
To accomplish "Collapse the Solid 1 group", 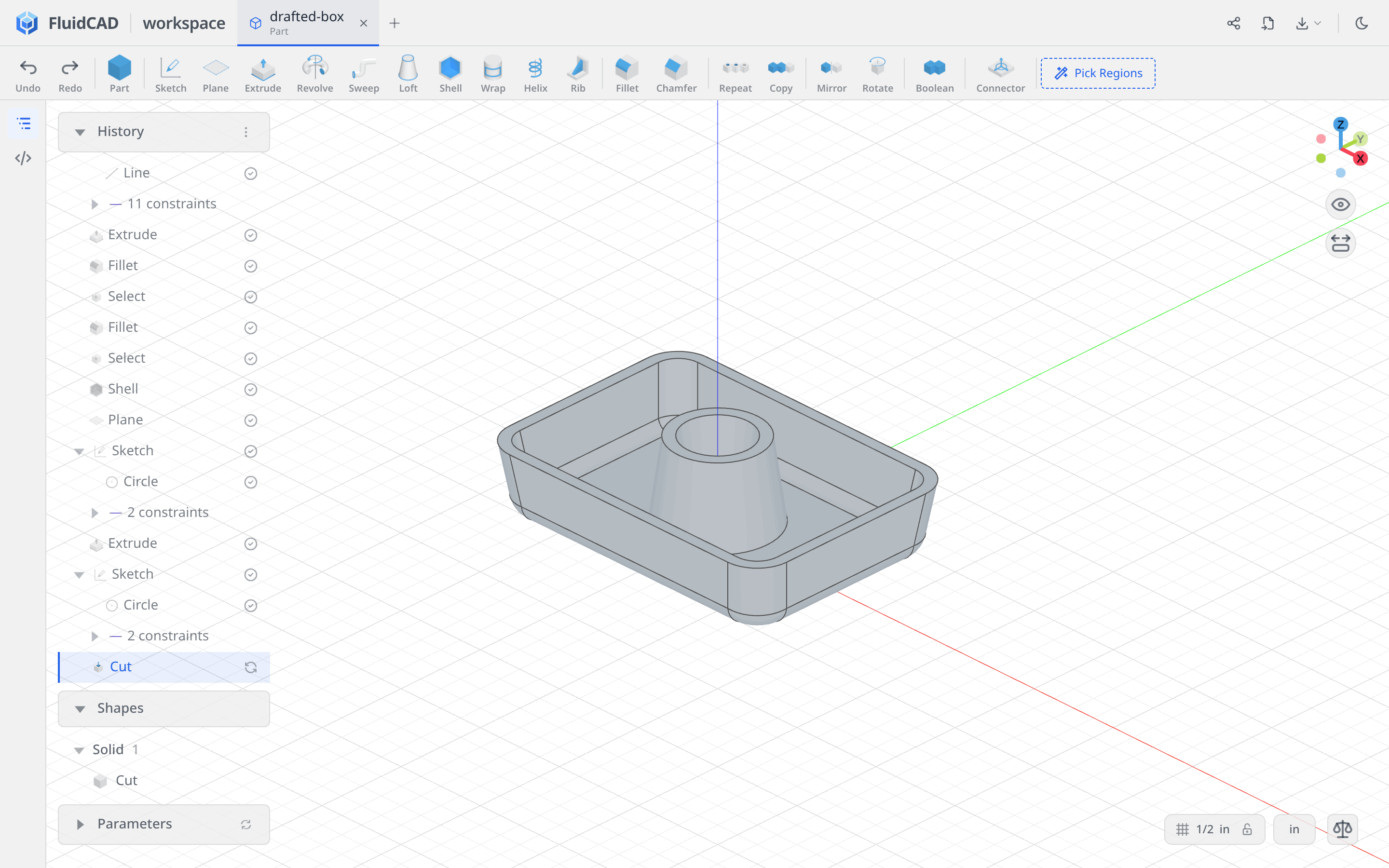I will (79, 750).
